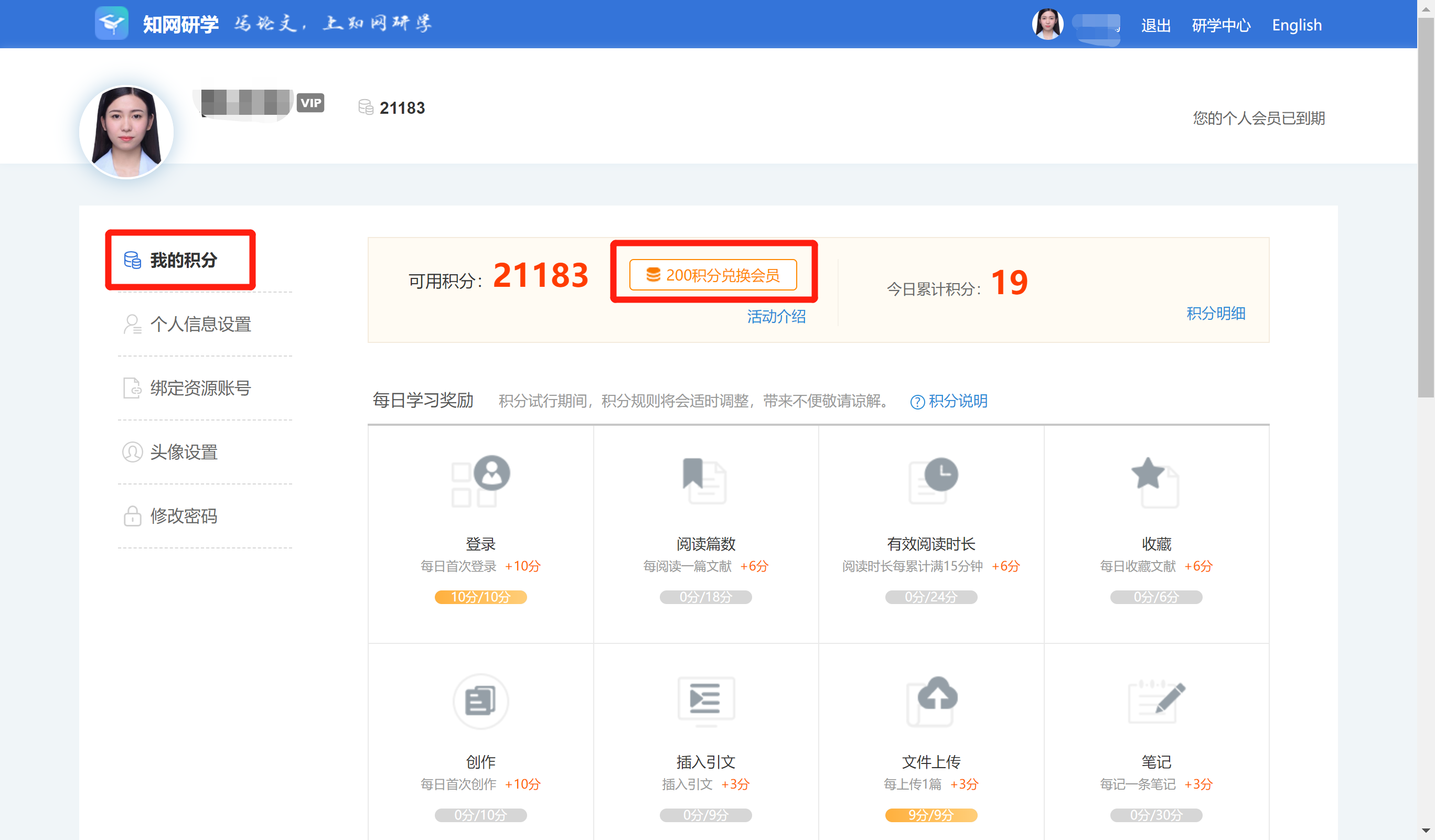Viewport: 1435px width, 840px height.
Task: Go to 修改密码 in the sidebar
Action: coord(184,515)
